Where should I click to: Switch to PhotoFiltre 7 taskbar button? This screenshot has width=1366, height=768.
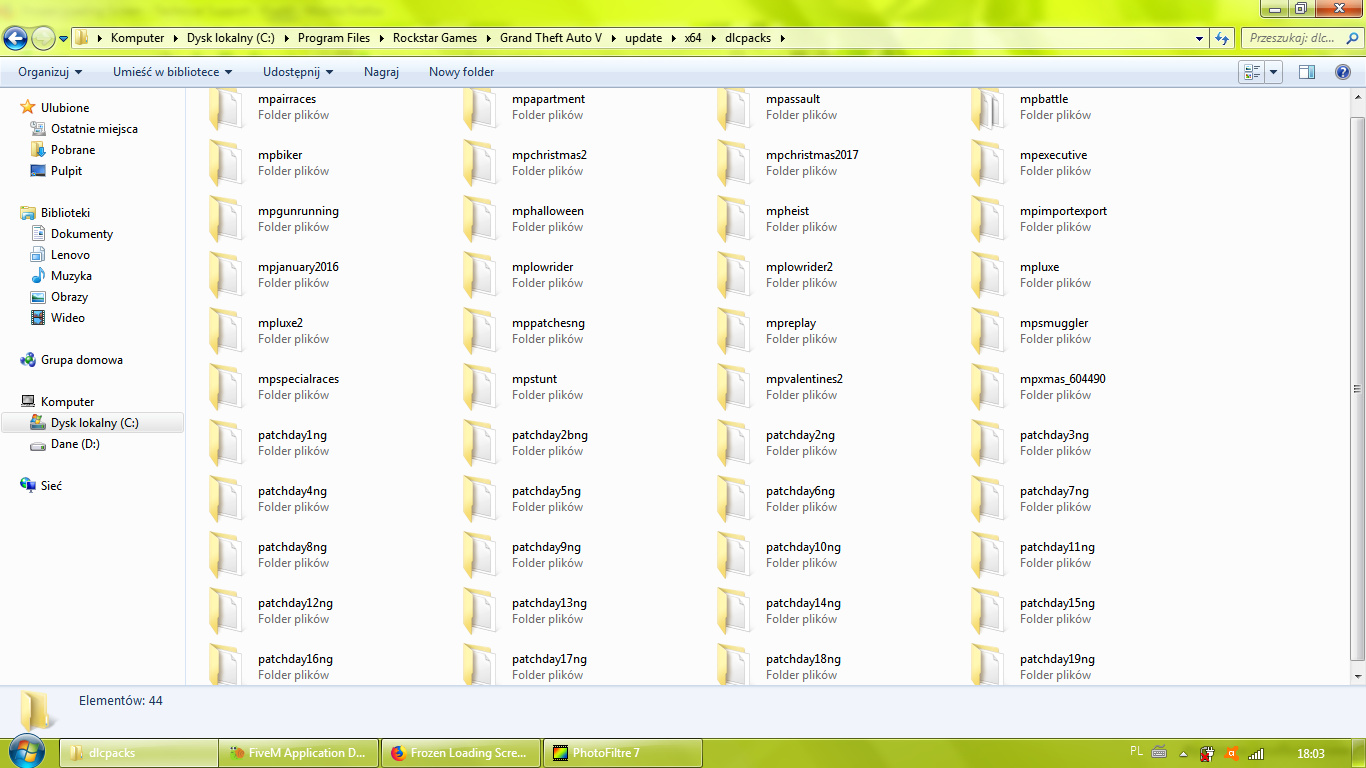(622, 753)
